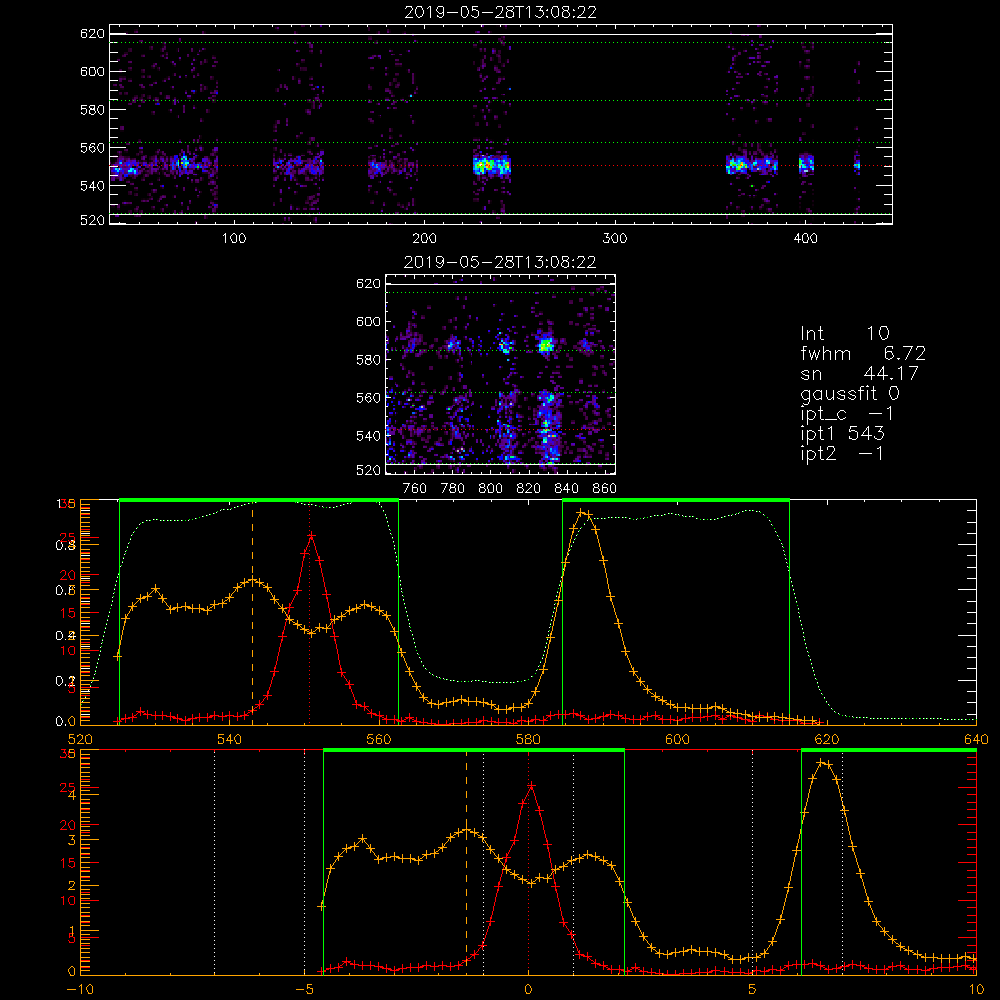1000x1000 pixels.
Task: Click the 560 x-axis label of profile plot
Action: [379, 739]
